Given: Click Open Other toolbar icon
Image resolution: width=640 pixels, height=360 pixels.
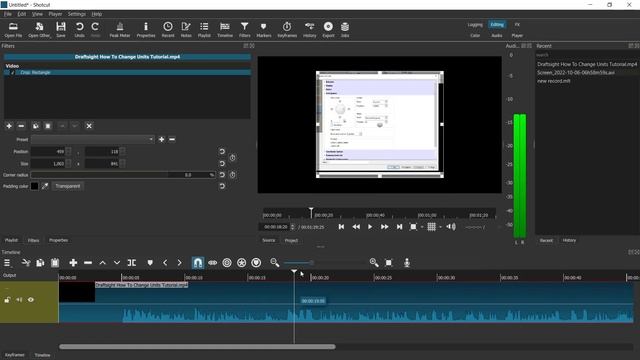Looking at the screenshot, I should coord(39,30).
